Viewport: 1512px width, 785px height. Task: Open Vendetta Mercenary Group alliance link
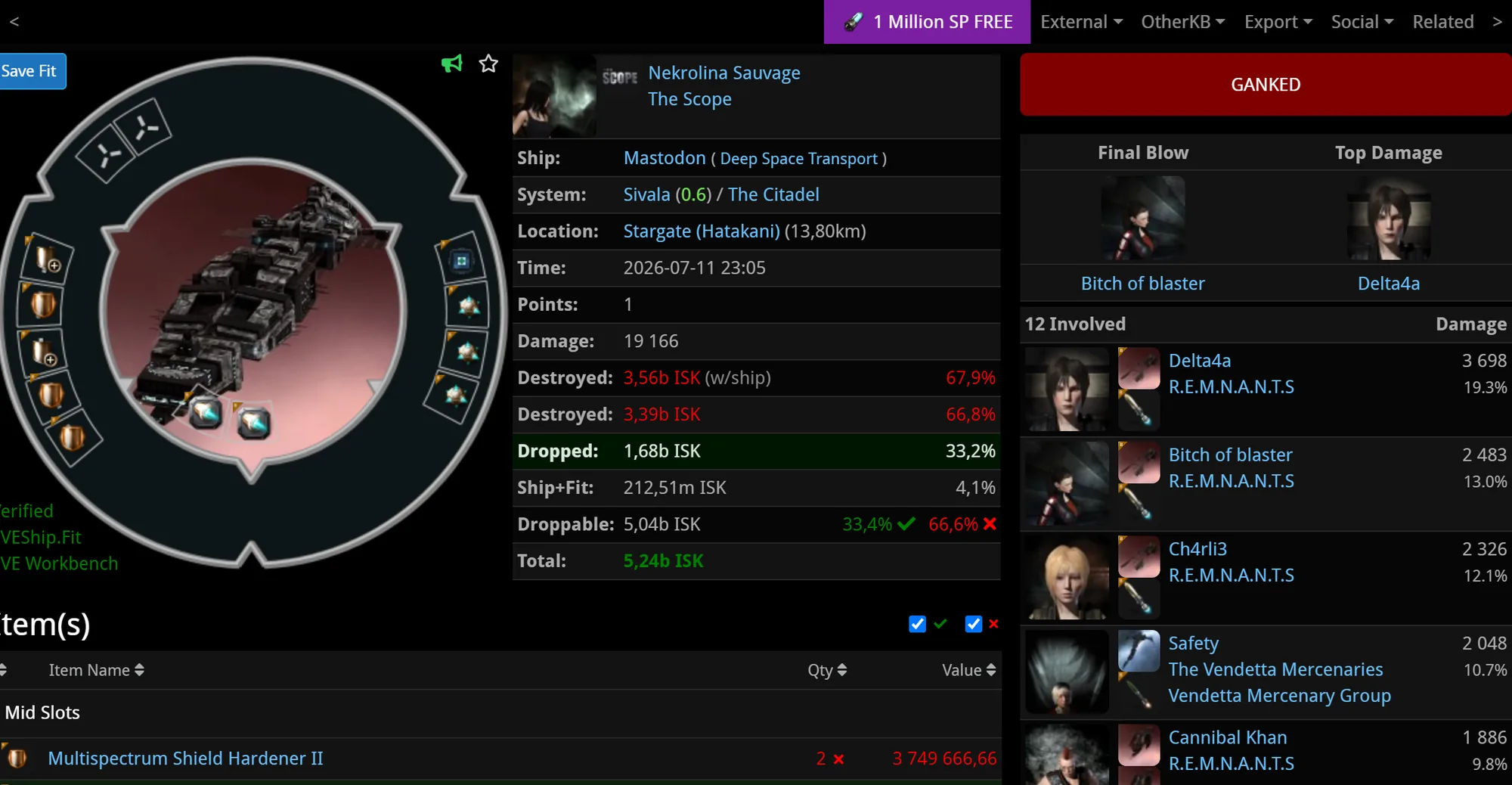(1279, 696)
